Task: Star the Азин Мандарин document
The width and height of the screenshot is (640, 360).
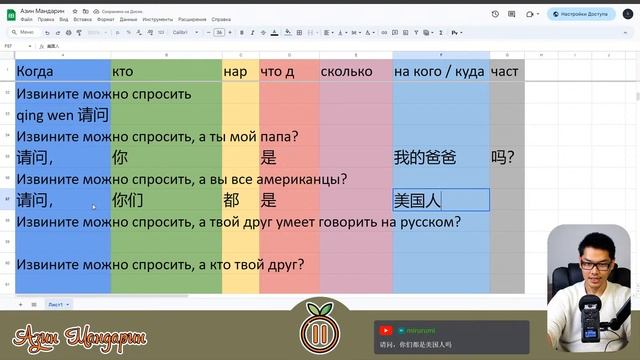Action: pos(75,11)
